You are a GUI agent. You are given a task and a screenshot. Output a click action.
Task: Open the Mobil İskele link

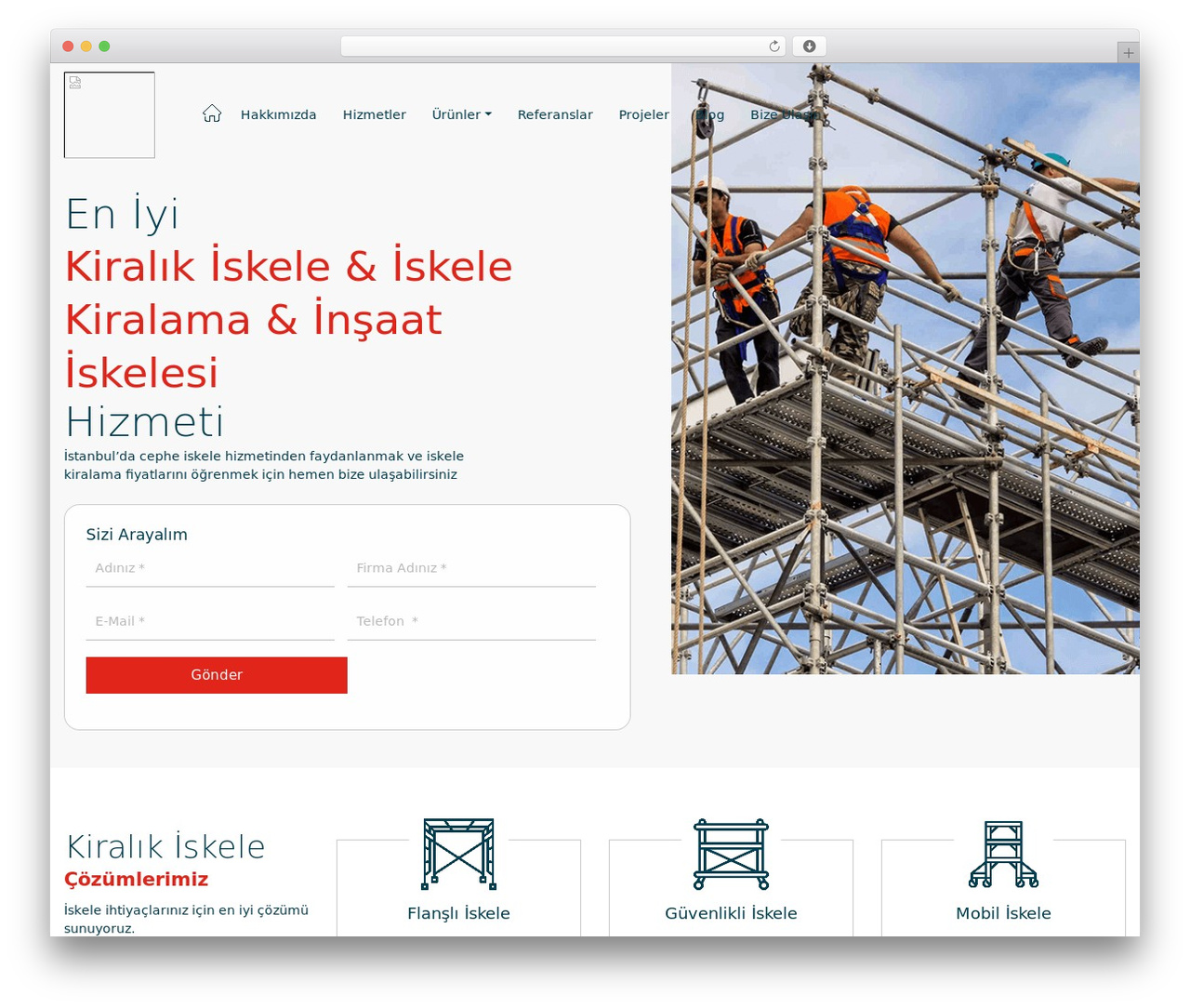1004,913
